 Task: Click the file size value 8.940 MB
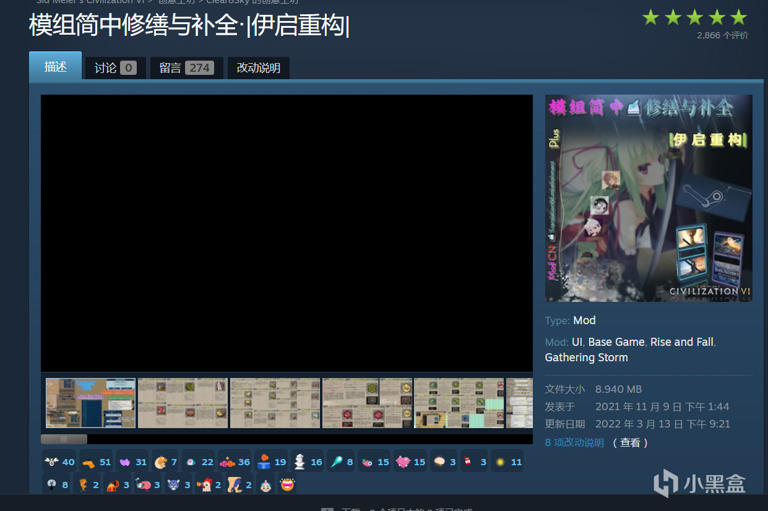(618, 389)
